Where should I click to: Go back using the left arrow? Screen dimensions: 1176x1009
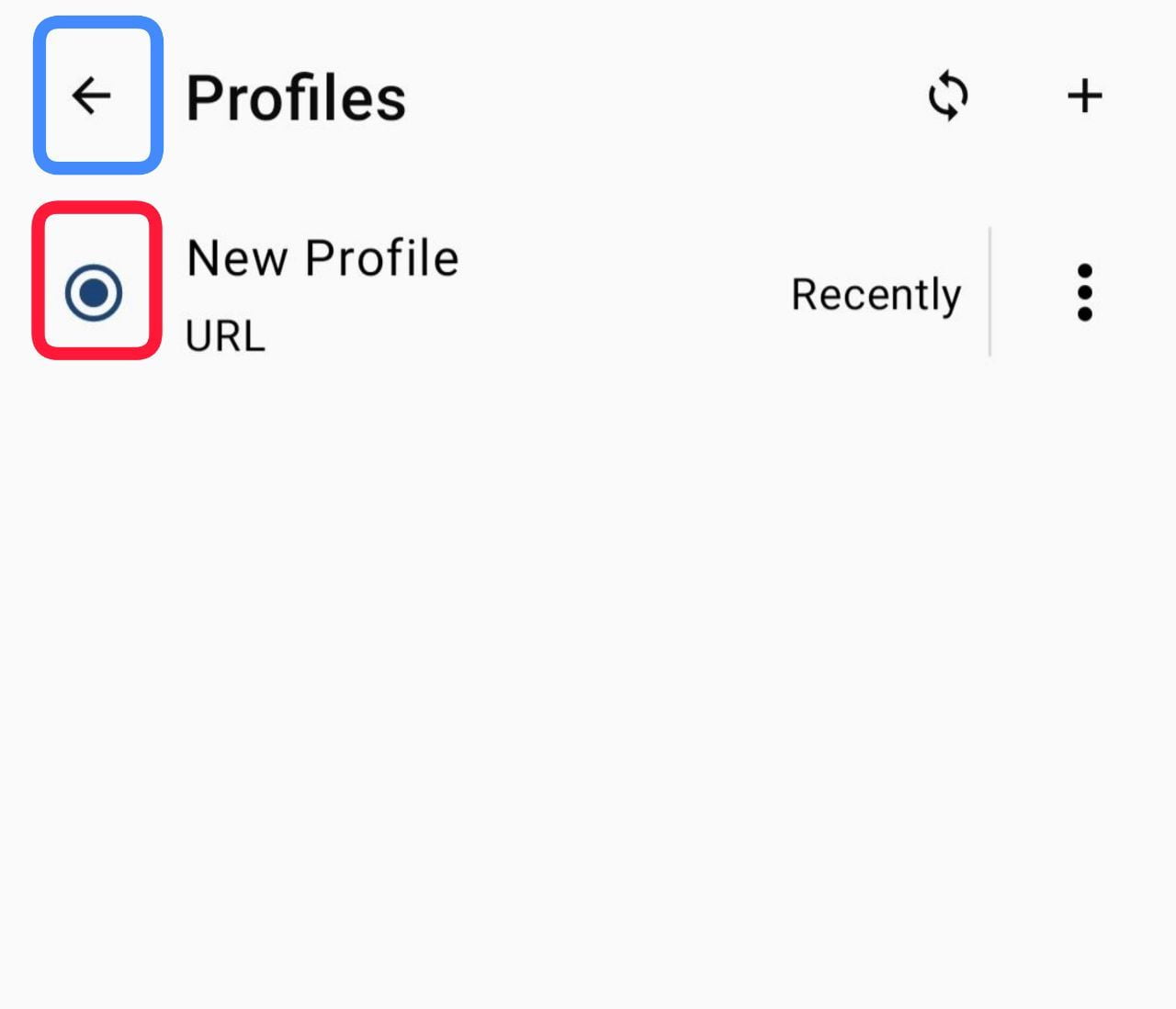point(92,96)
